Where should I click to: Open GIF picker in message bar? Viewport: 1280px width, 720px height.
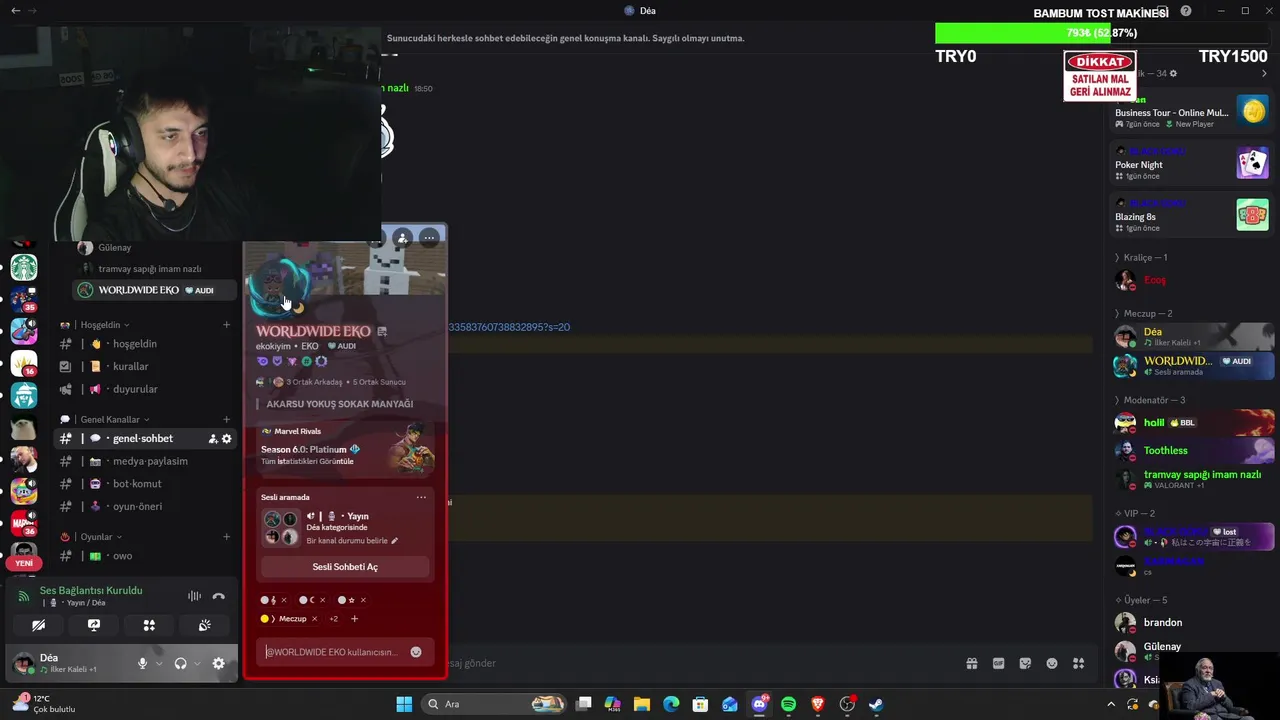point(998,663)
